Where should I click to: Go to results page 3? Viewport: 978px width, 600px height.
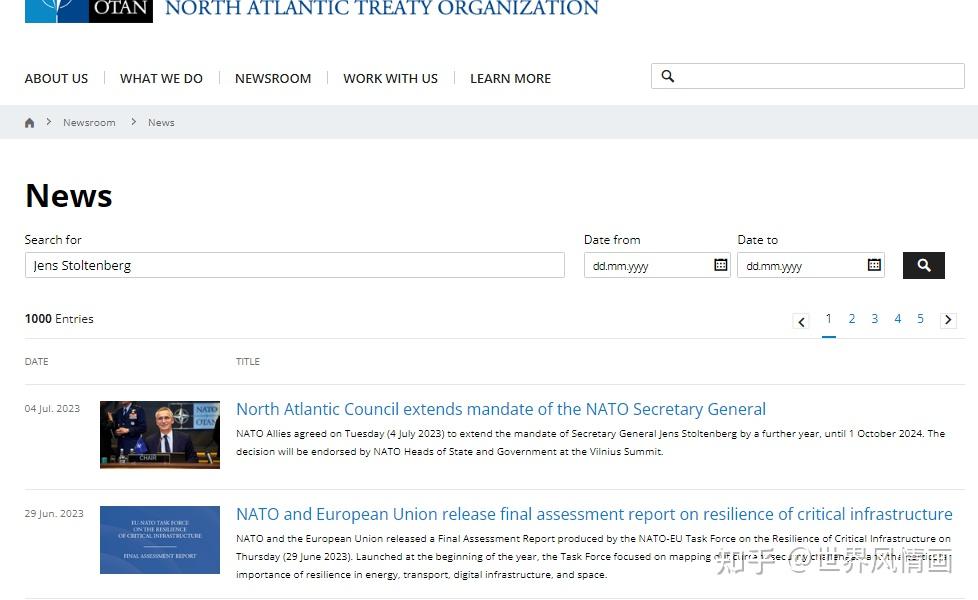click(x=874, y=319)
